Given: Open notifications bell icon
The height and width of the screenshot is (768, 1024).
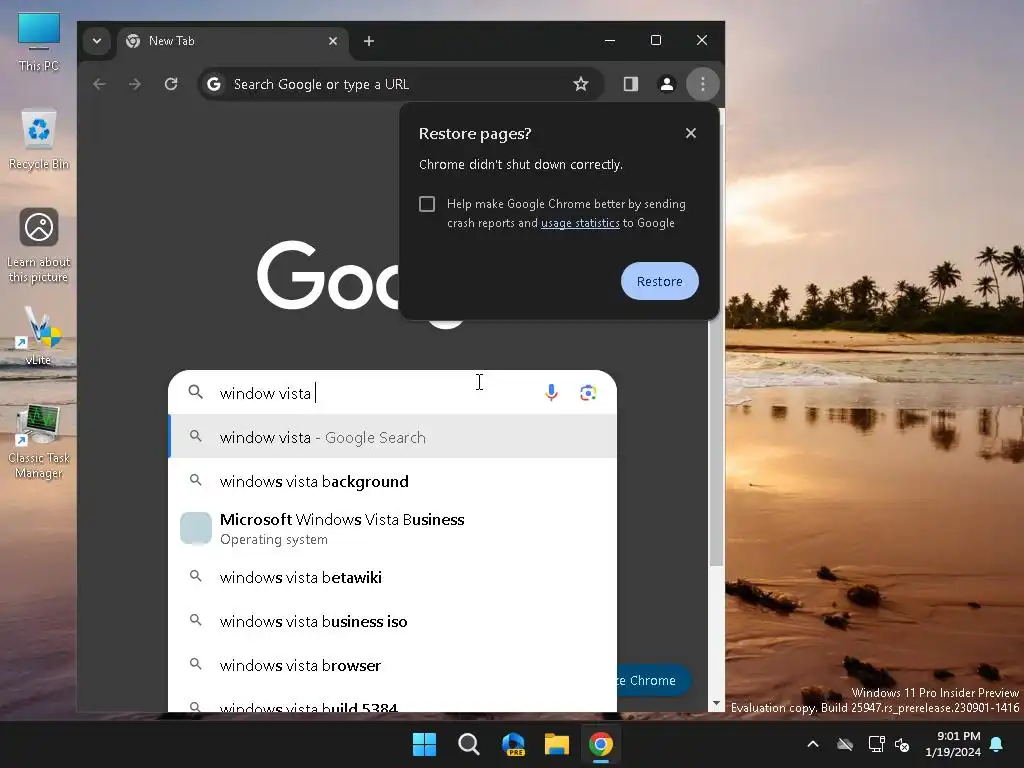Looking at the screenshot, I should point(997,744).
